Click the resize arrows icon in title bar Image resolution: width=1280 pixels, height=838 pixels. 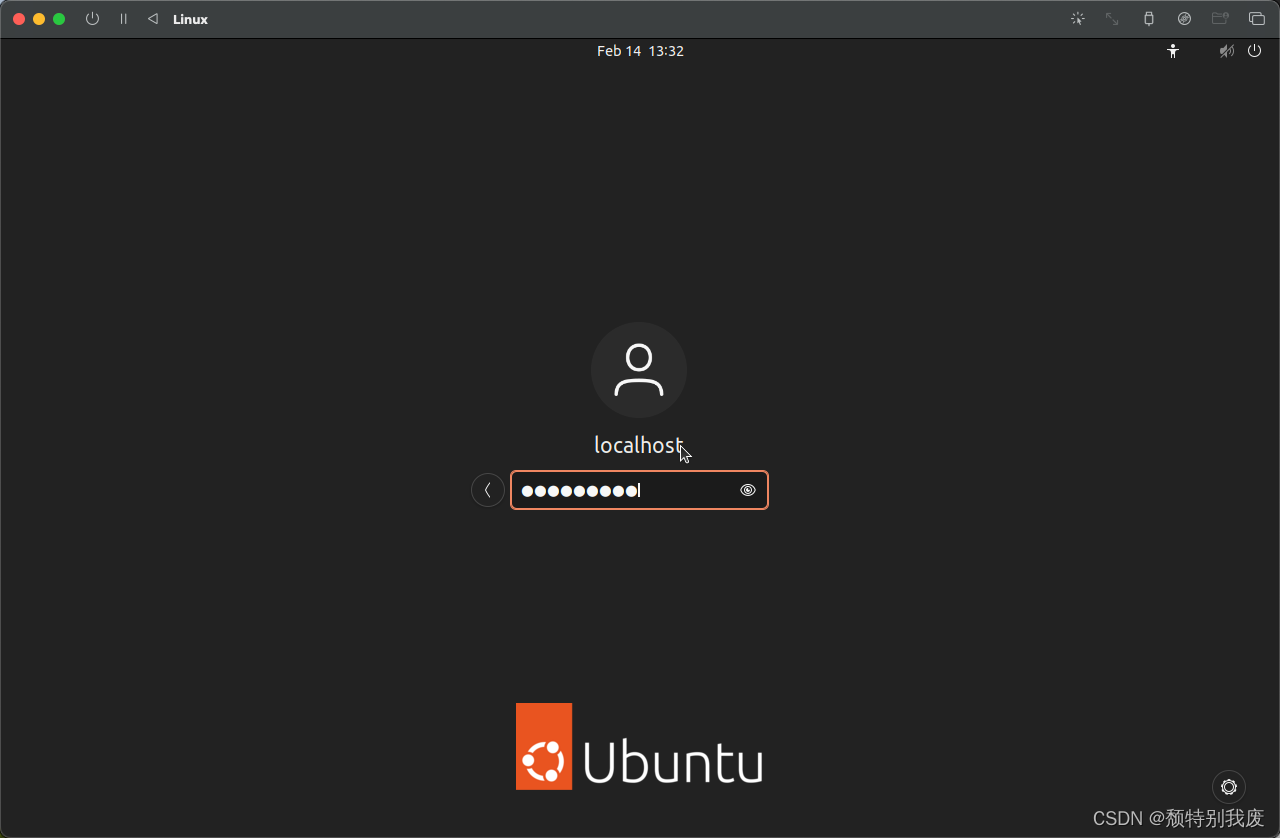(x=1112, y=19)
